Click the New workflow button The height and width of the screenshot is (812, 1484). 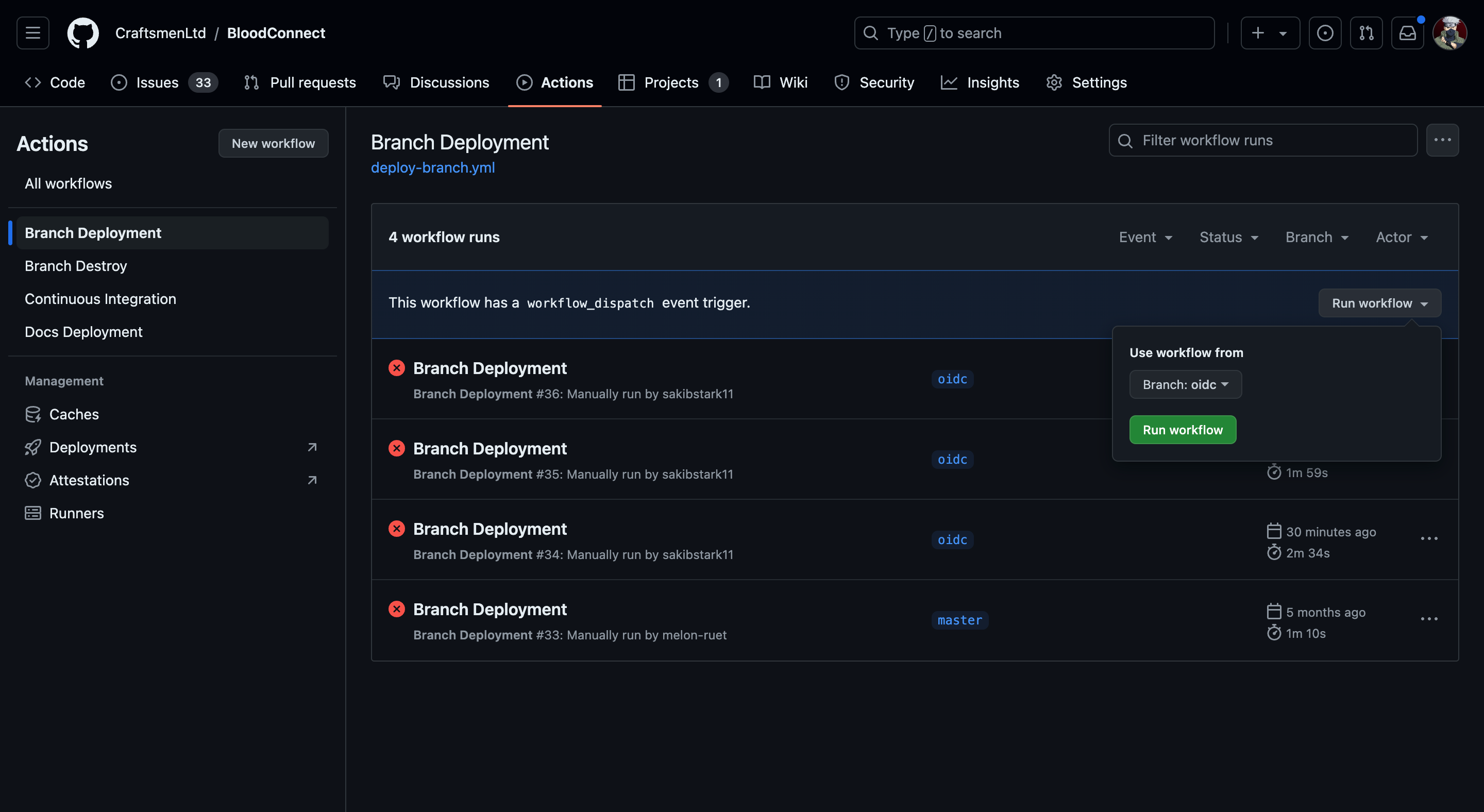(x=273, y=143)
